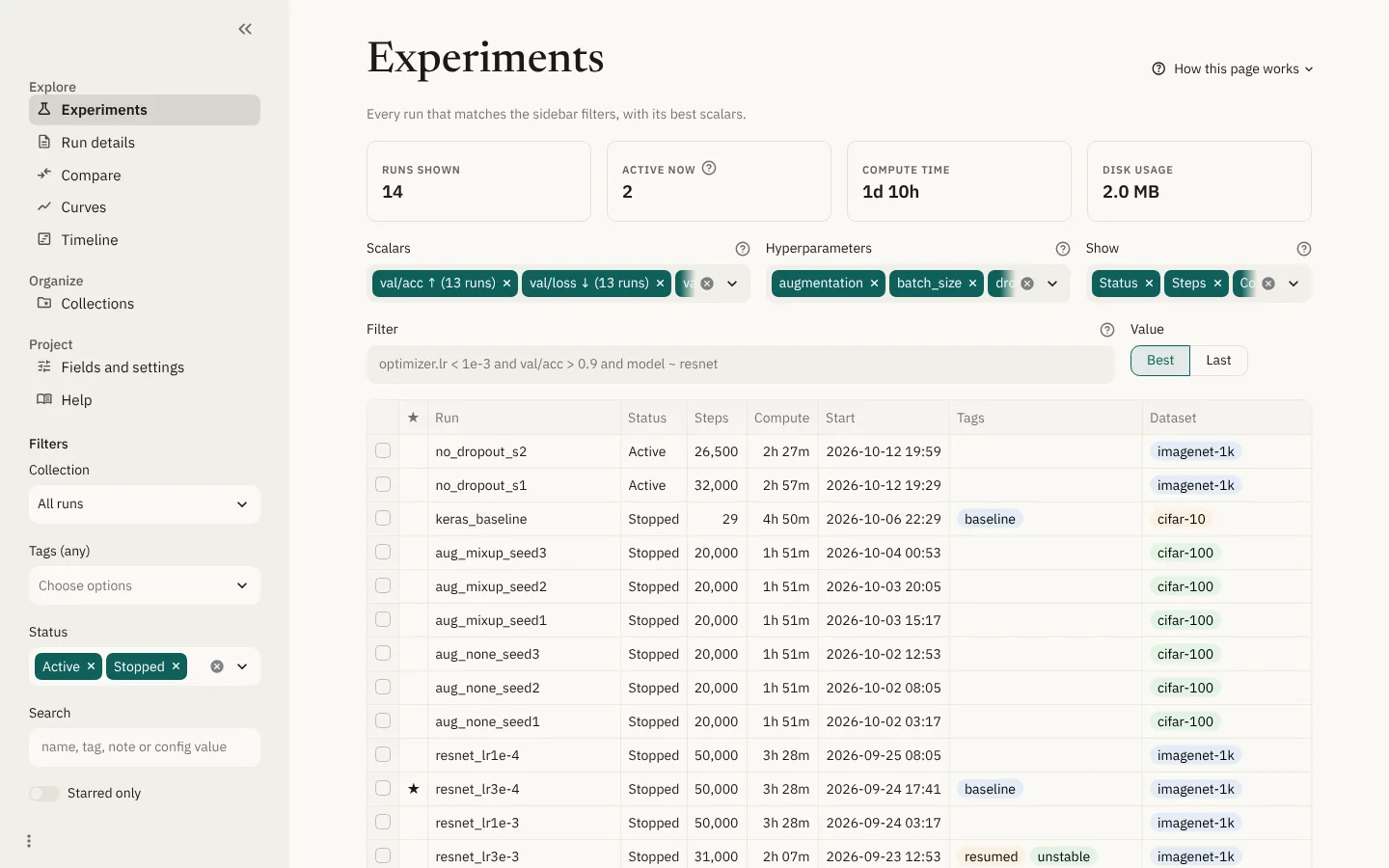Select the no_dropout_s2 run checkbox

pos(383,451)
